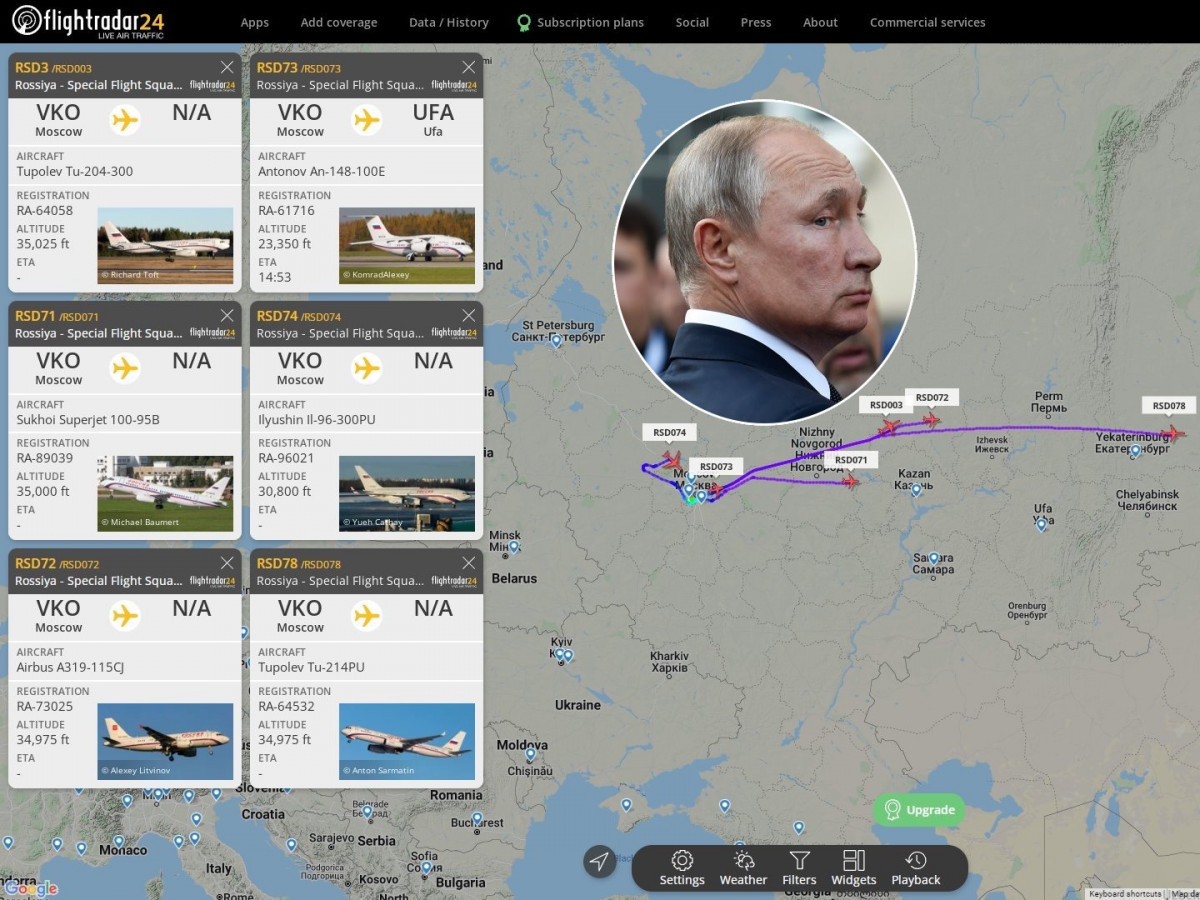The image size is (1200, 900).
Task: Open the Tu-214PU aircraft photo
Action: [x=407, y=742]
